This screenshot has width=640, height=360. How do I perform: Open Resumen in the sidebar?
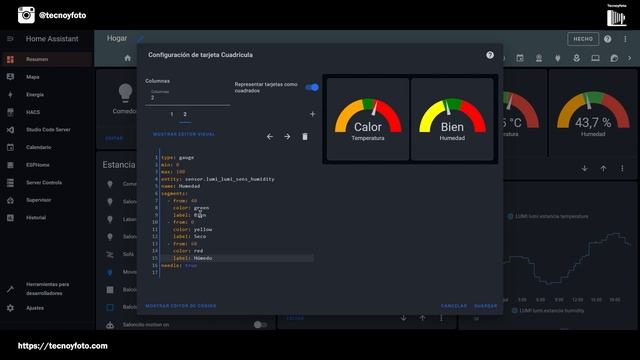[x=47, y=59]
